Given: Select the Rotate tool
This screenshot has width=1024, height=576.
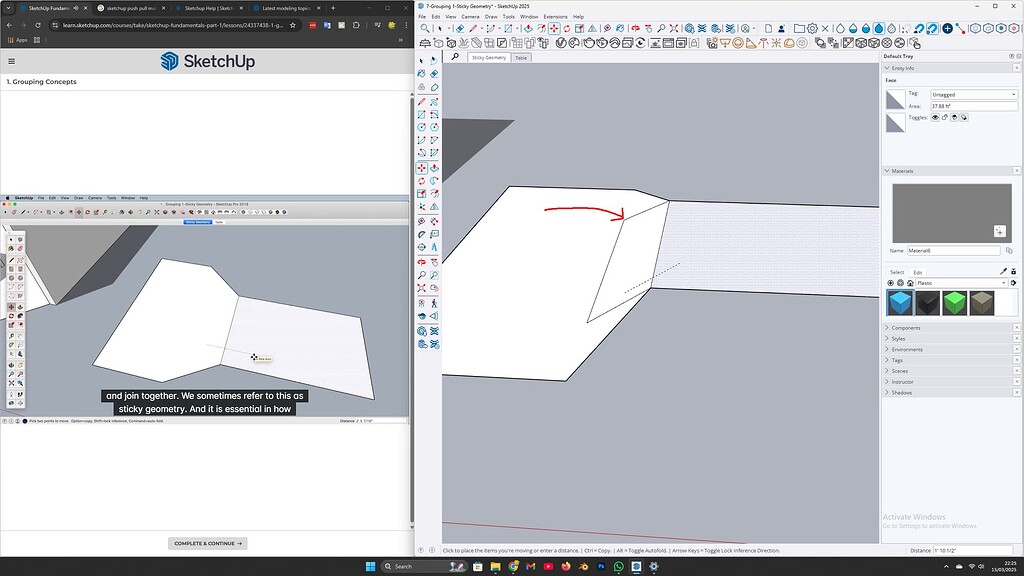Looking at the screenshot, I should pyautogui.click(x=421, y=181).
